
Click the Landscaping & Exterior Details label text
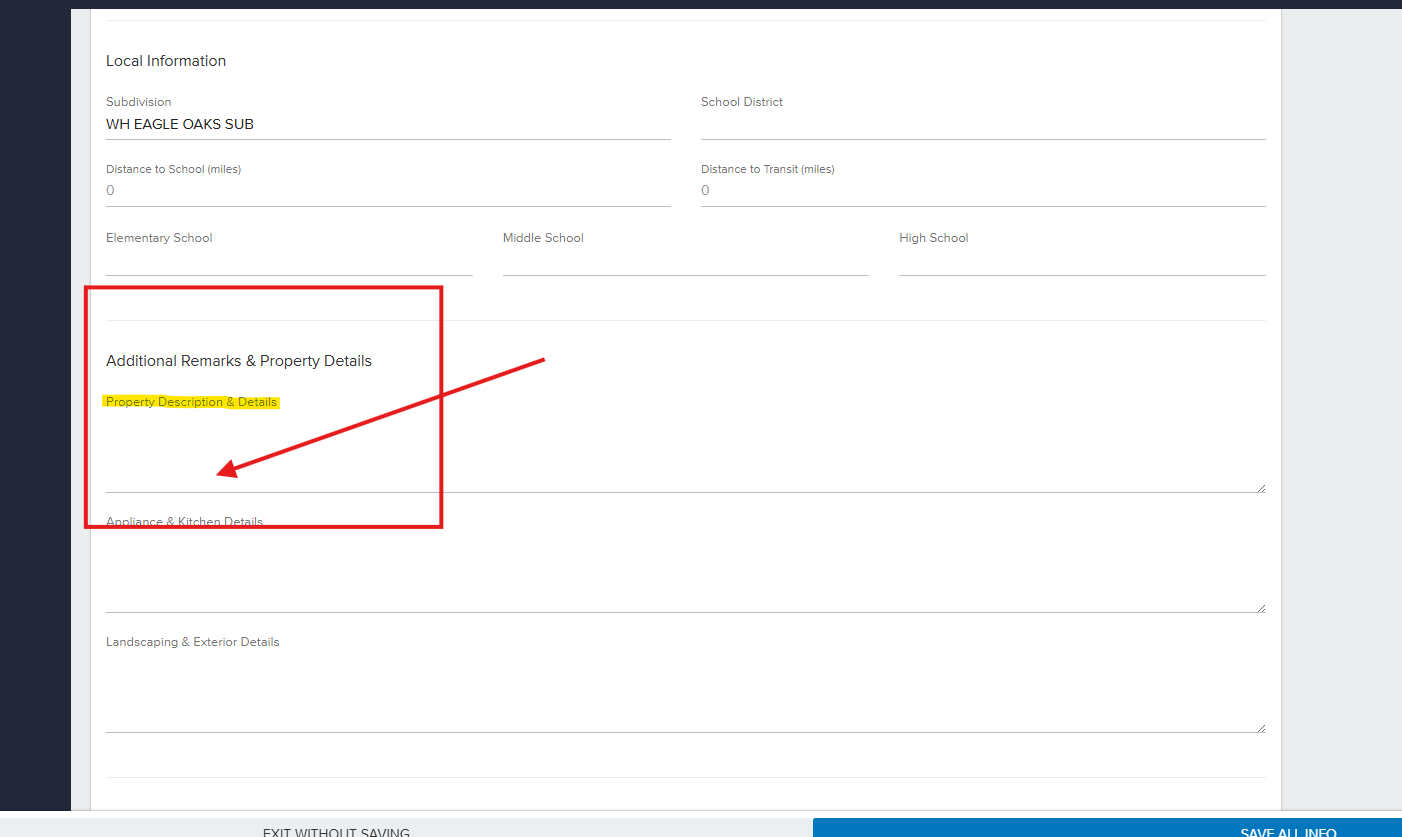(192, 642)
